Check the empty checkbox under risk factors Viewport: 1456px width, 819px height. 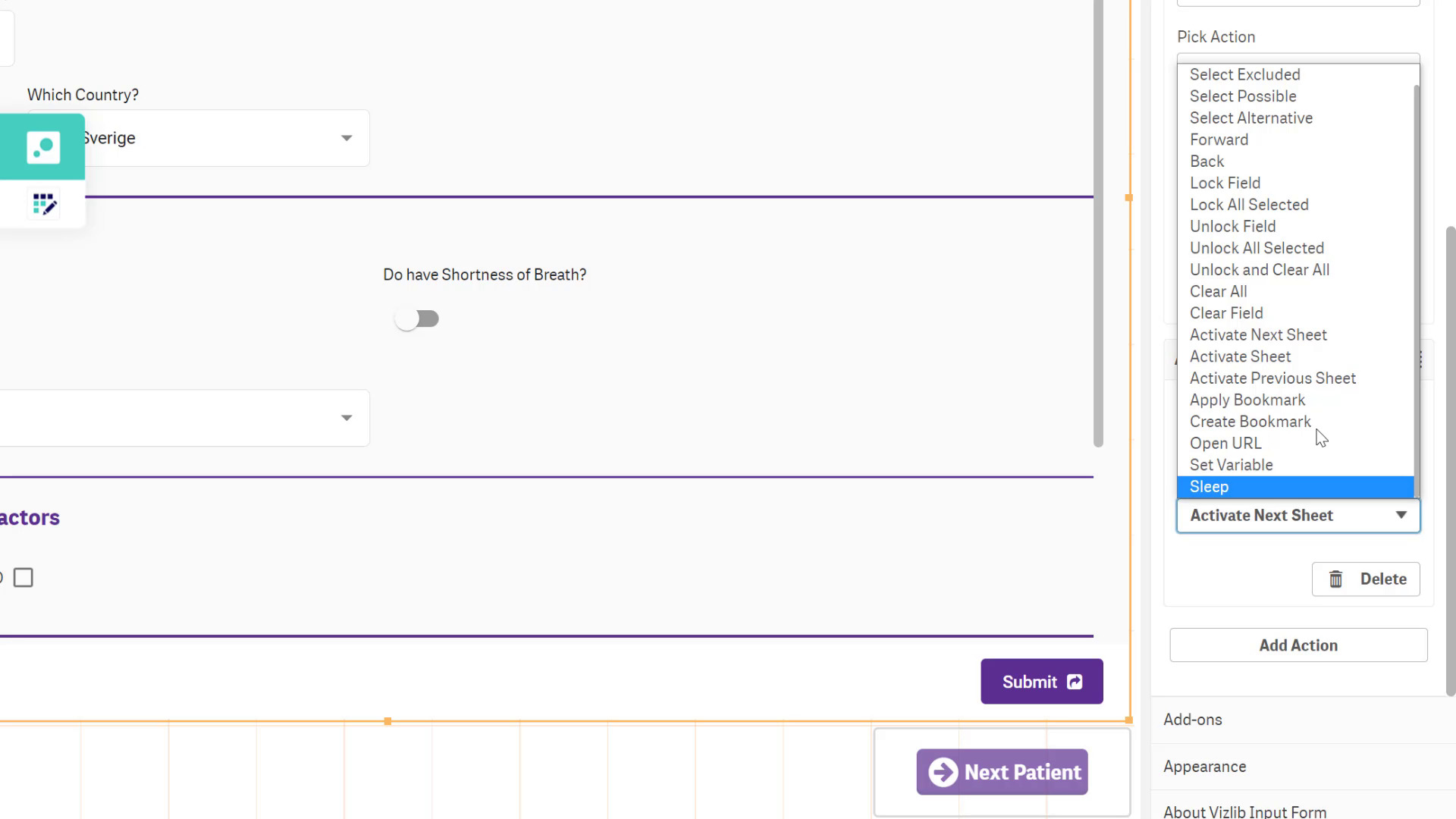(x=24, y=578)
